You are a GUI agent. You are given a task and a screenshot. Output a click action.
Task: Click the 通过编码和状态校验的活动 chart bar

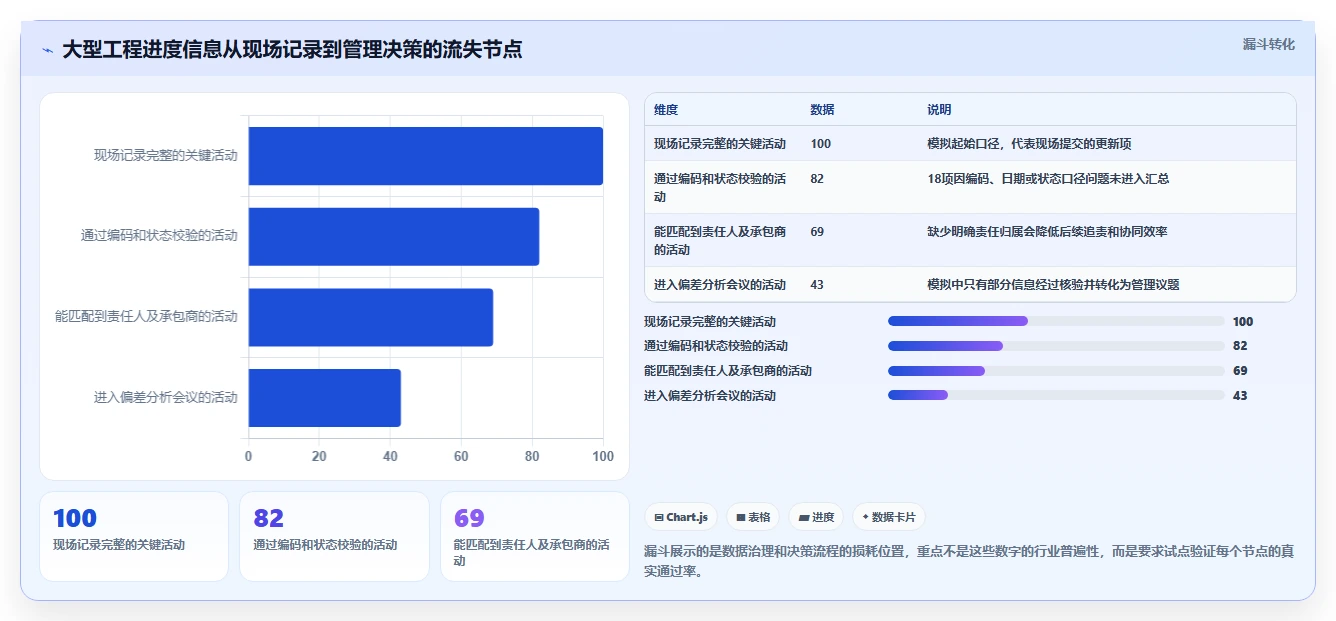point(394,237)
